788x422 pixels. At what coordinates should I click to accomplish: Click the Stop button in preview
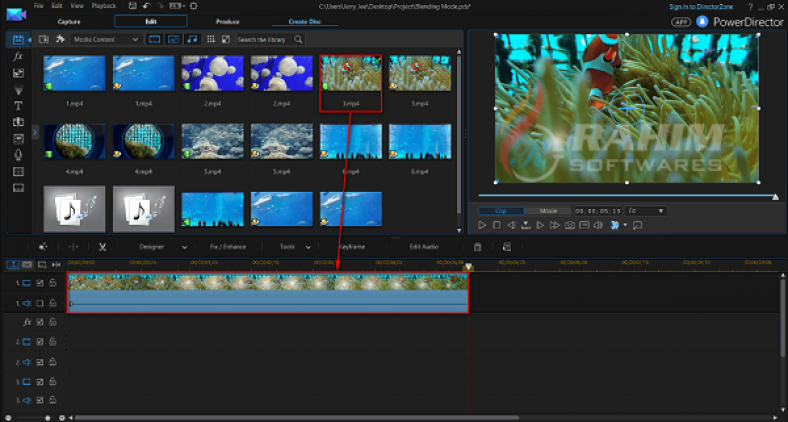pyautogui.click(x=496, y=225)
